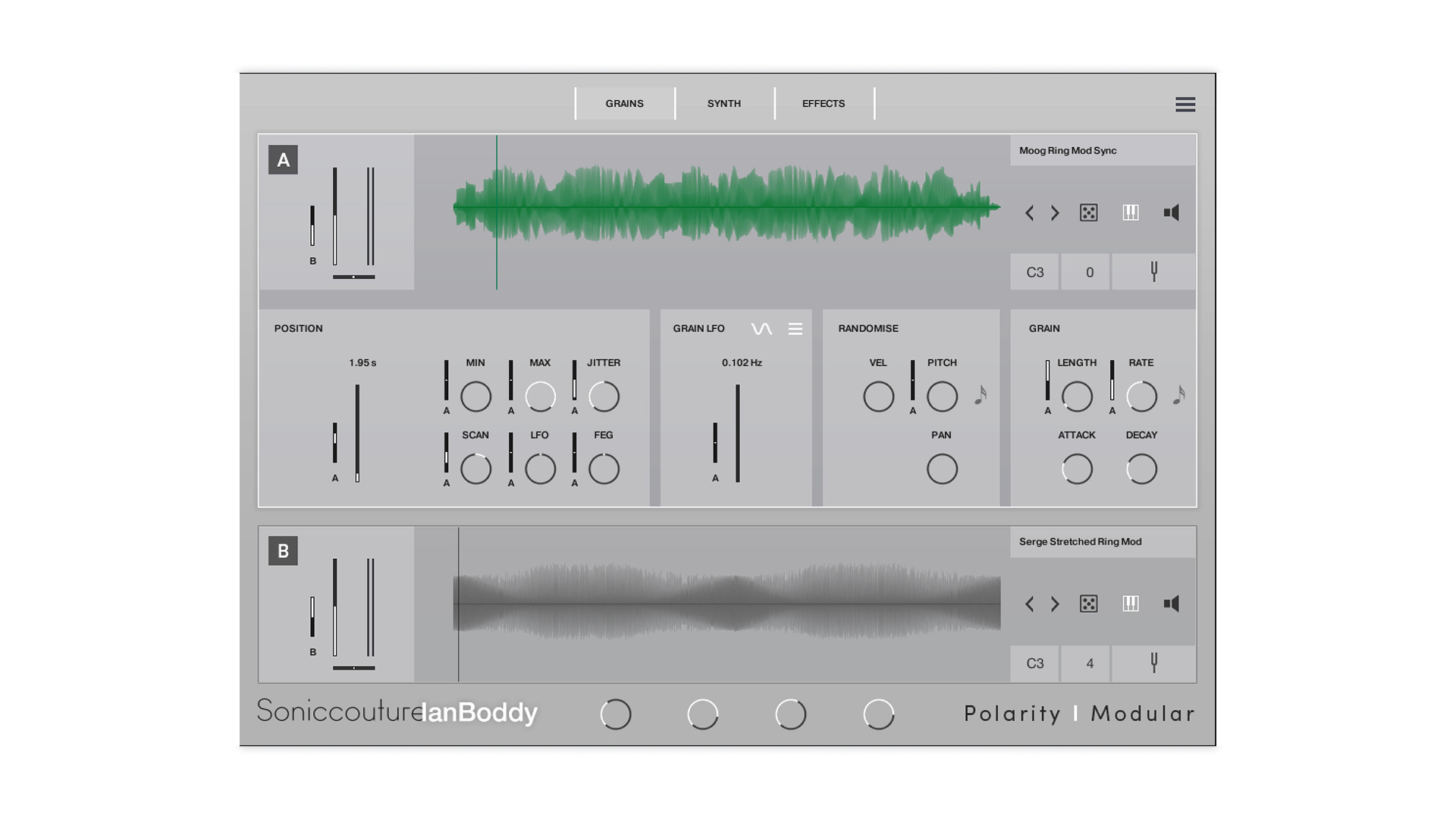Click the C3 root note field for layer A
The image size is (1456, 819).
(x=1034, y=271)
